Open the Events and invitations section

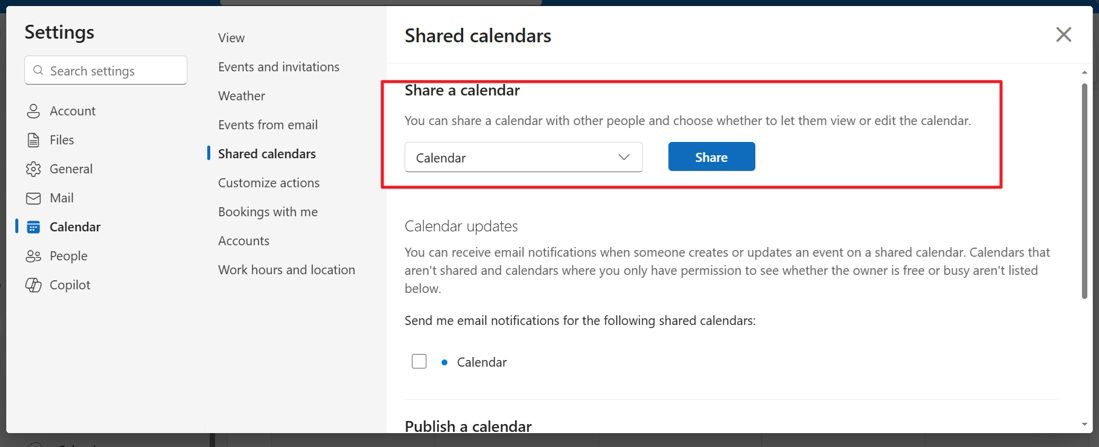pos(279,67)
